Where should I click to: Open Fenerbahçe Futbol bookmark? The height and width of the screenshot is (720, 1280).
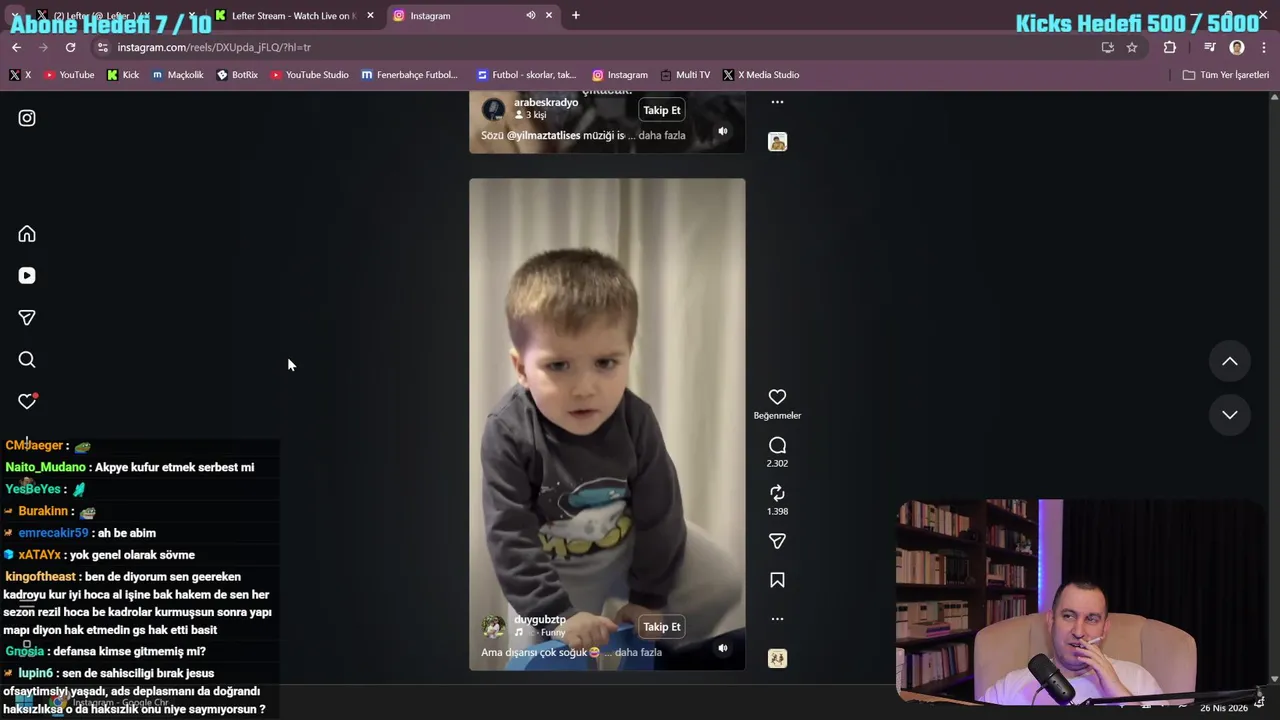[x=409, y=75]
